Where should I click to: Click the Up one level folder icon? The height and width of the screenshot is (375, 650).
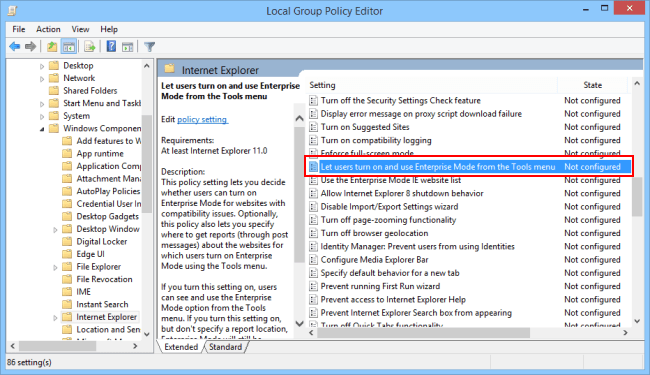(52, 46)
